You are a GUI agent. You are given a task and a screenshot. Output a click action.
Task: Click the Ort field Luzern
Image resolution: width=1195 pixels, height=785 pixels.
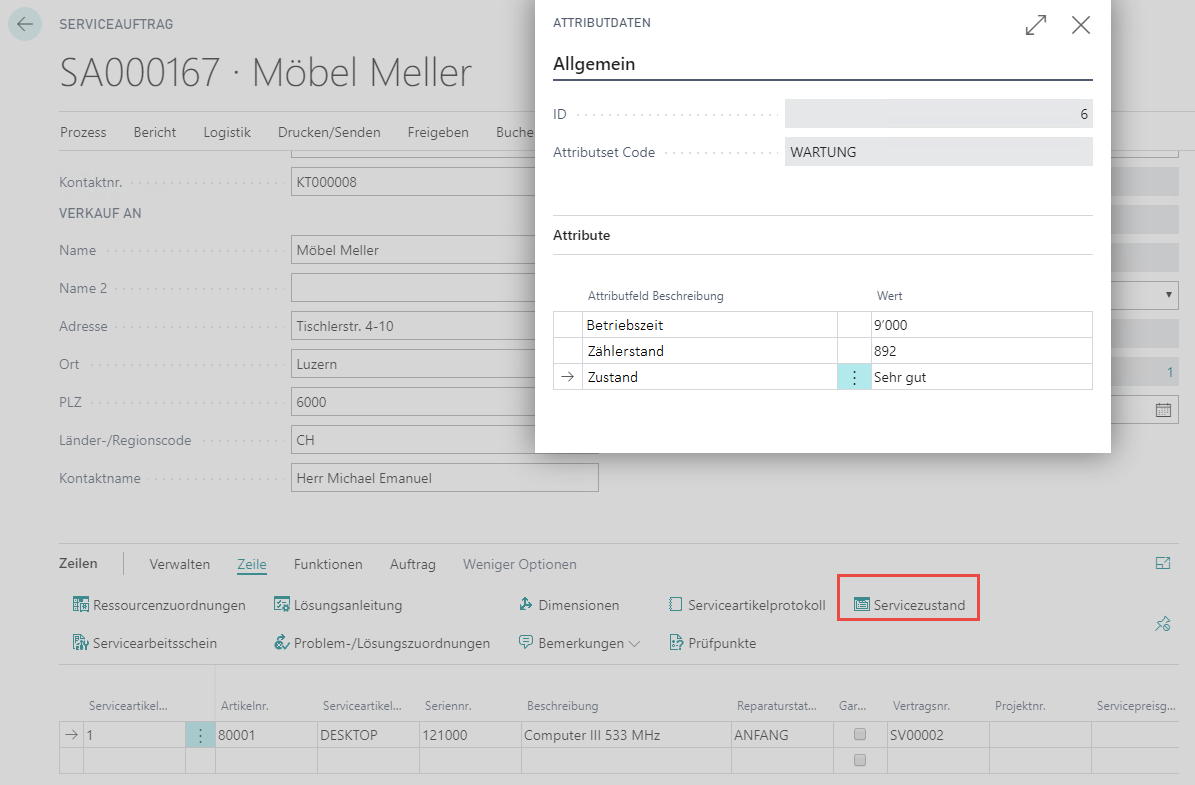click(x=413, y=364)
